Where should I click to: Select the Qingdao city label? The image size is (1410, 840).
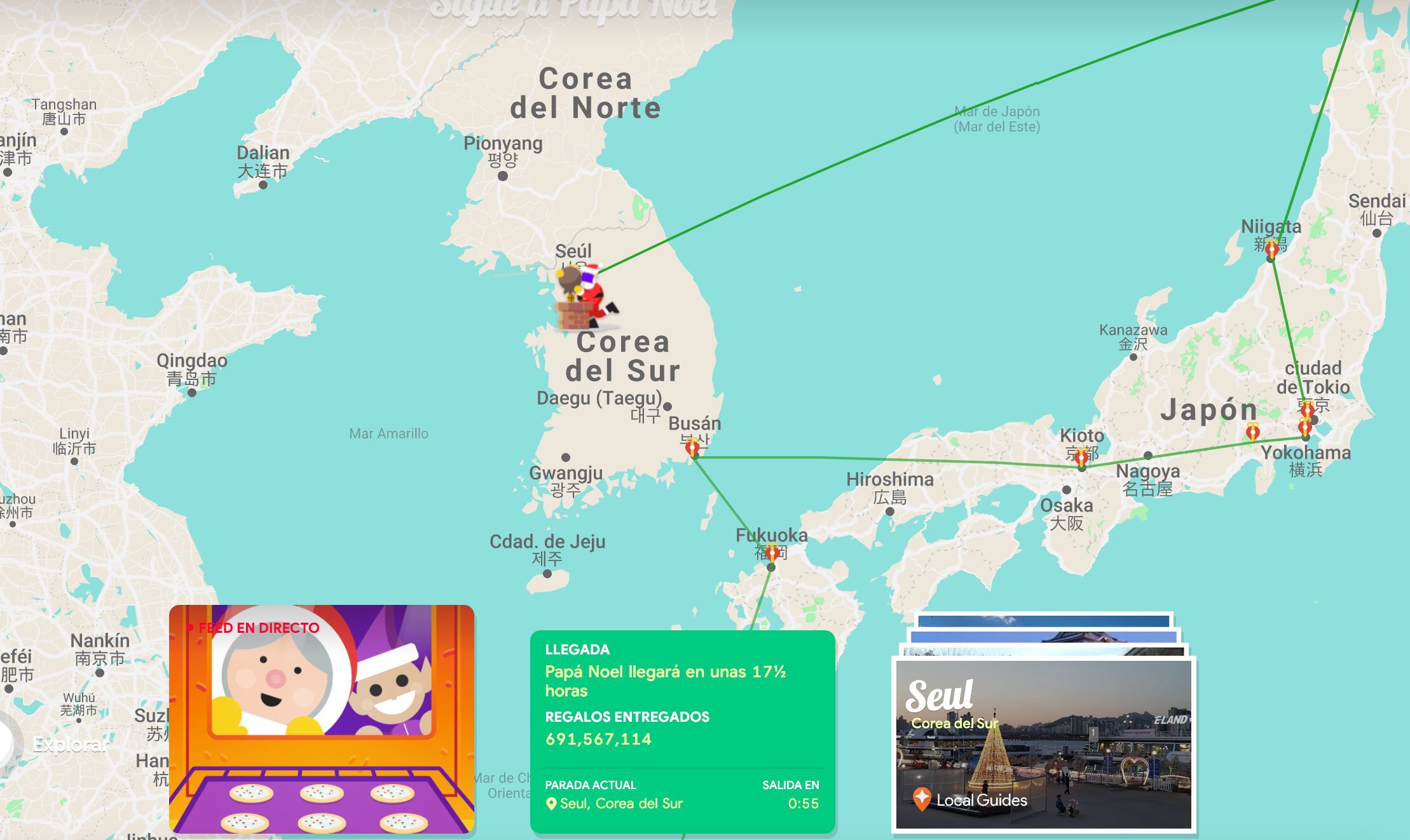coord(191,360)
